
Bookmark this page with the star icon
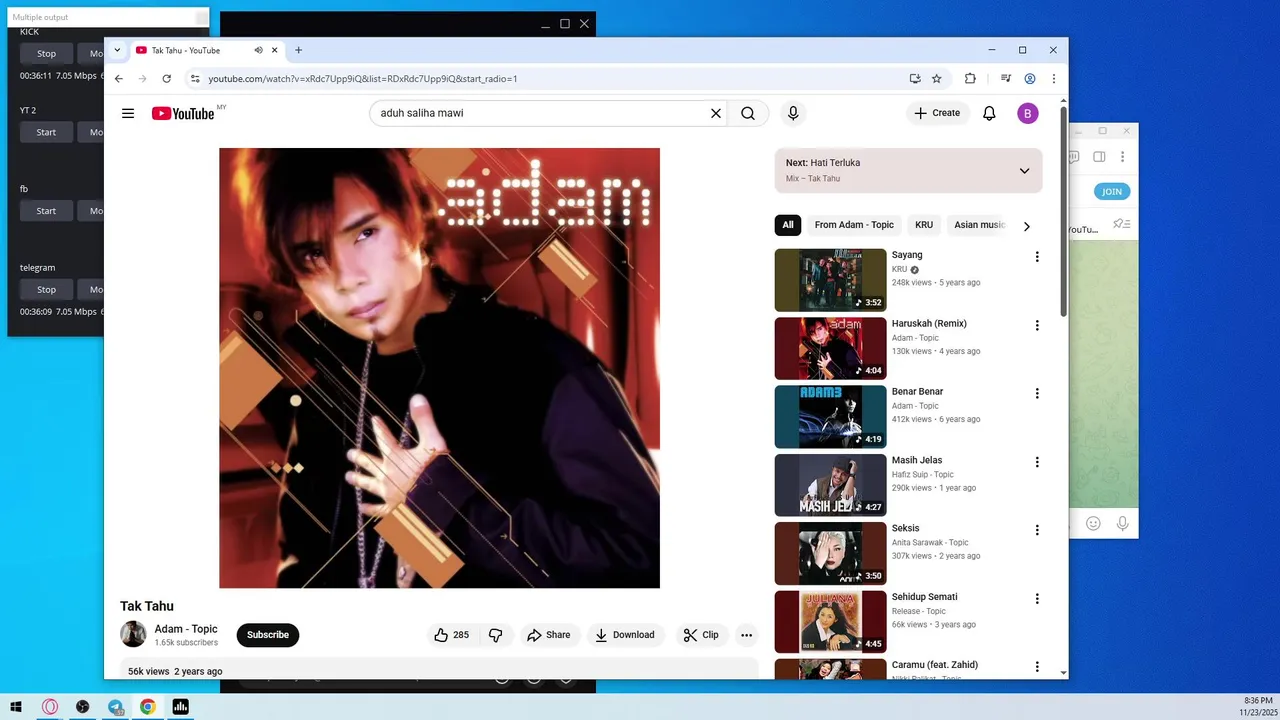[937, 78]
